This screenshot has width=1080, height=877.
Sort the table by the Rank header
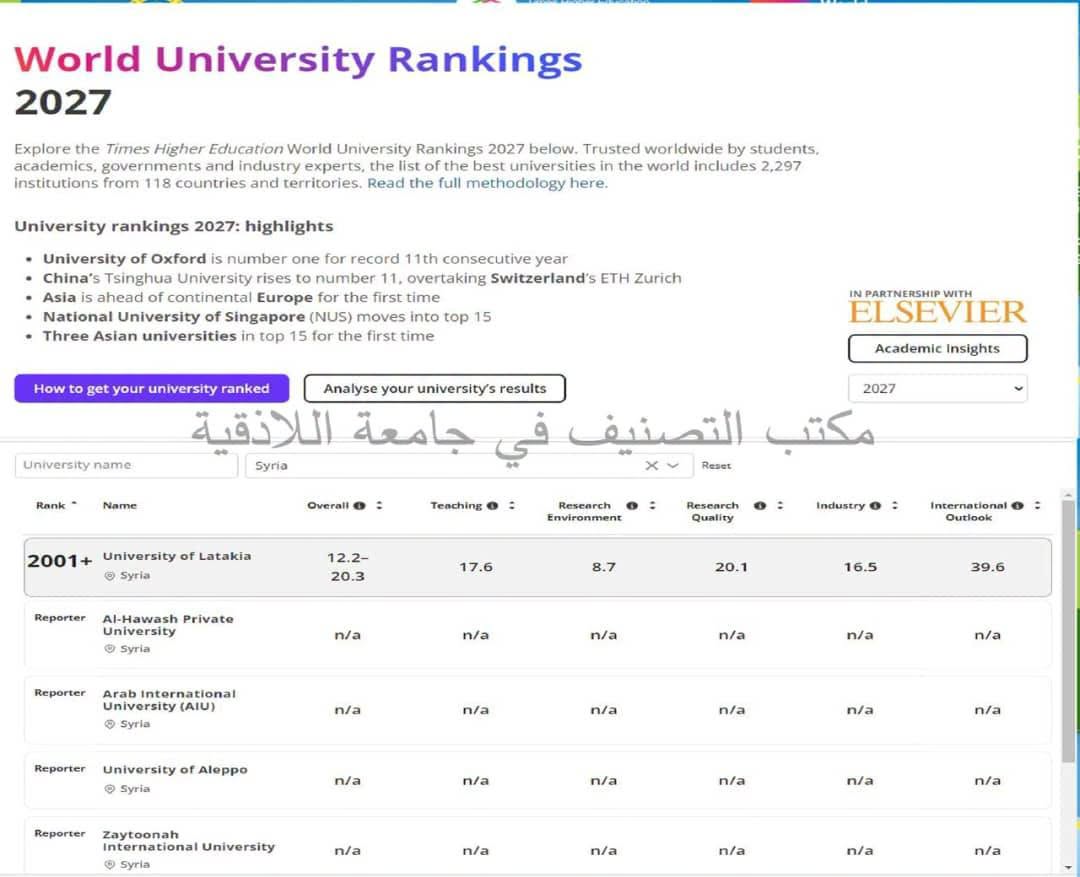[x=56, y=506]
